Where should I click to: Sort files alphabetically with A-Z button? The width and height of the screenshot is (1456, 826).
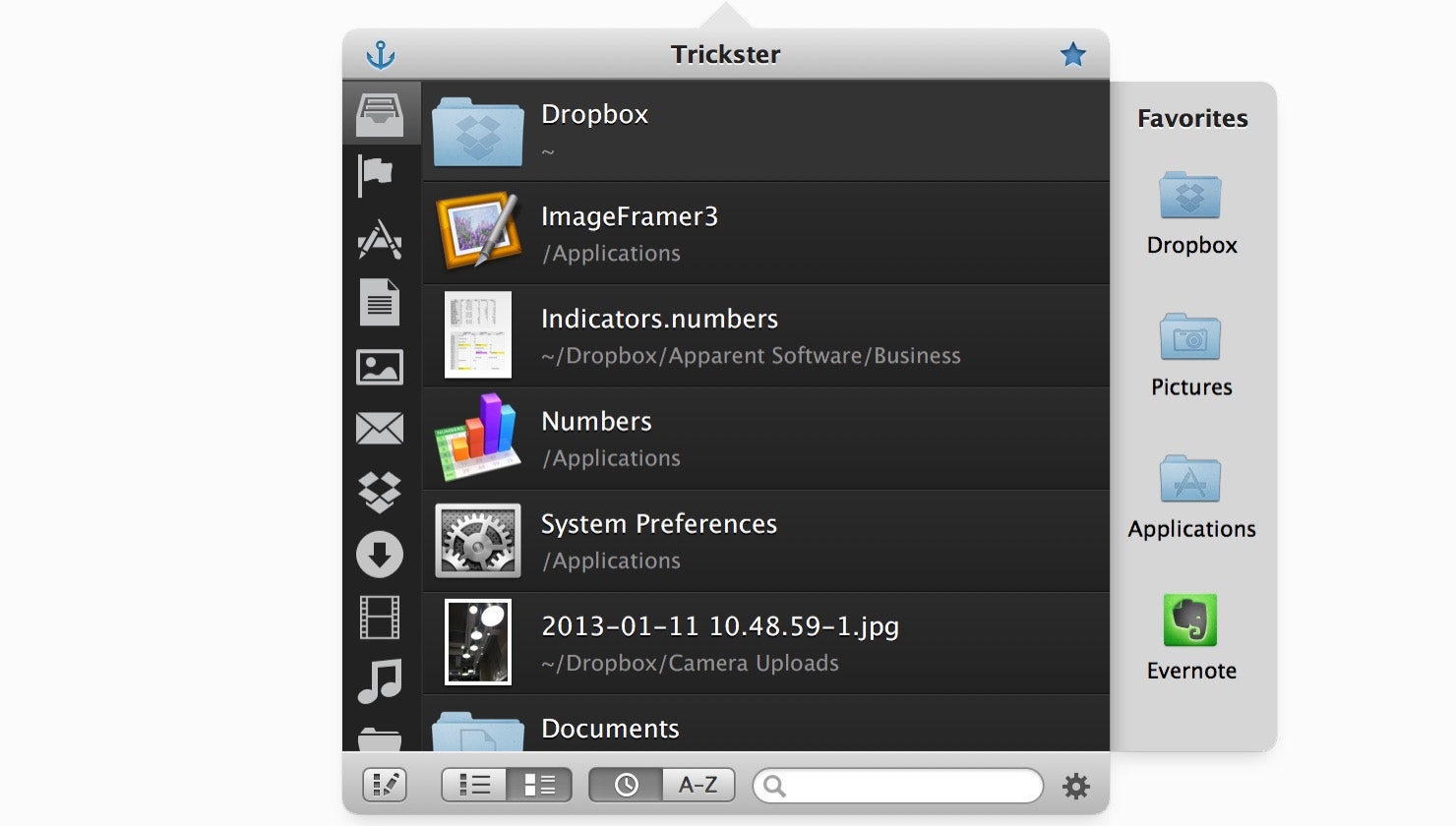click(698, 785)
